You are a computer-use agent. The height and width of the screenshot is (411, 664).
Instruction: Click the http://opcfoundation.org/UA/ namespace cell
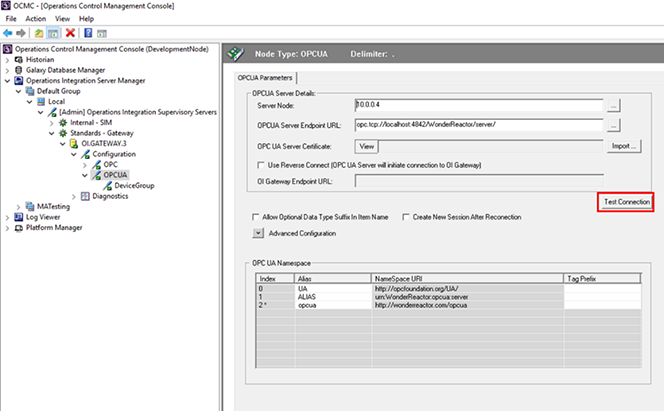click(468, 289)
